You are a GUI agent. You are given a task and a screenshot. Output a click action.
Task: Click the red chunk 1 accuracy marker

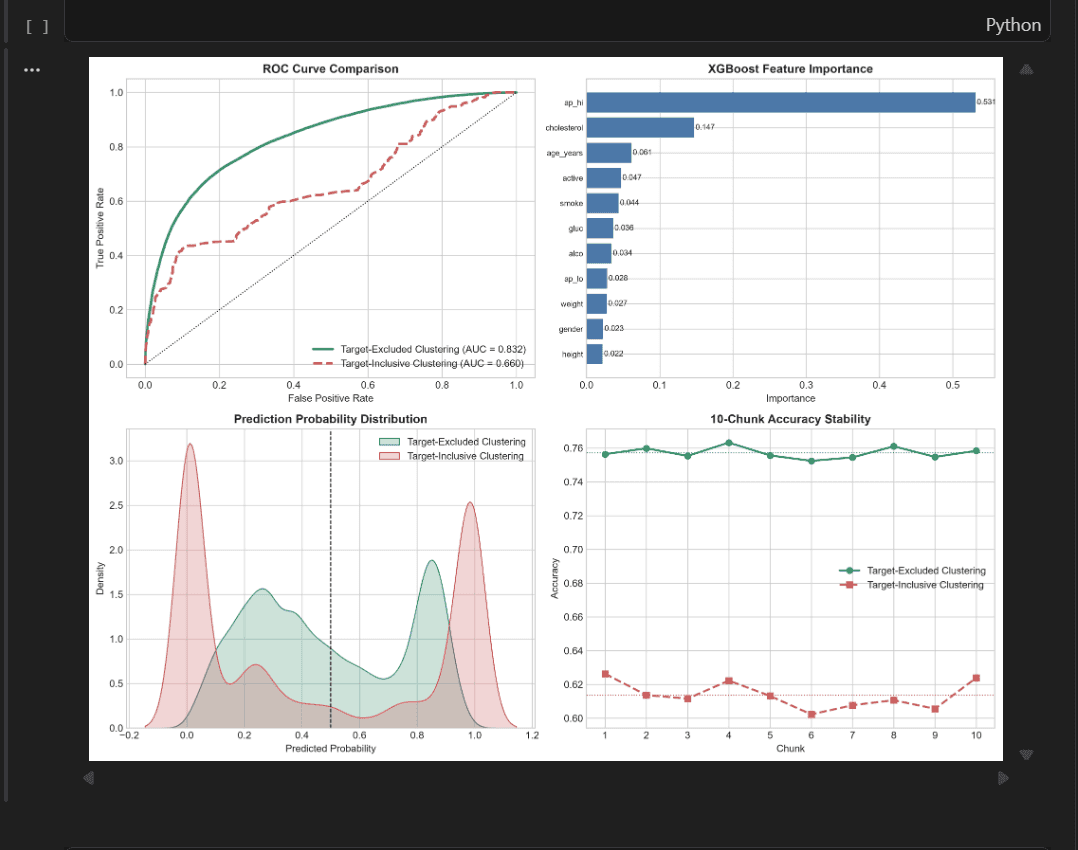click(x=606, y=674)
